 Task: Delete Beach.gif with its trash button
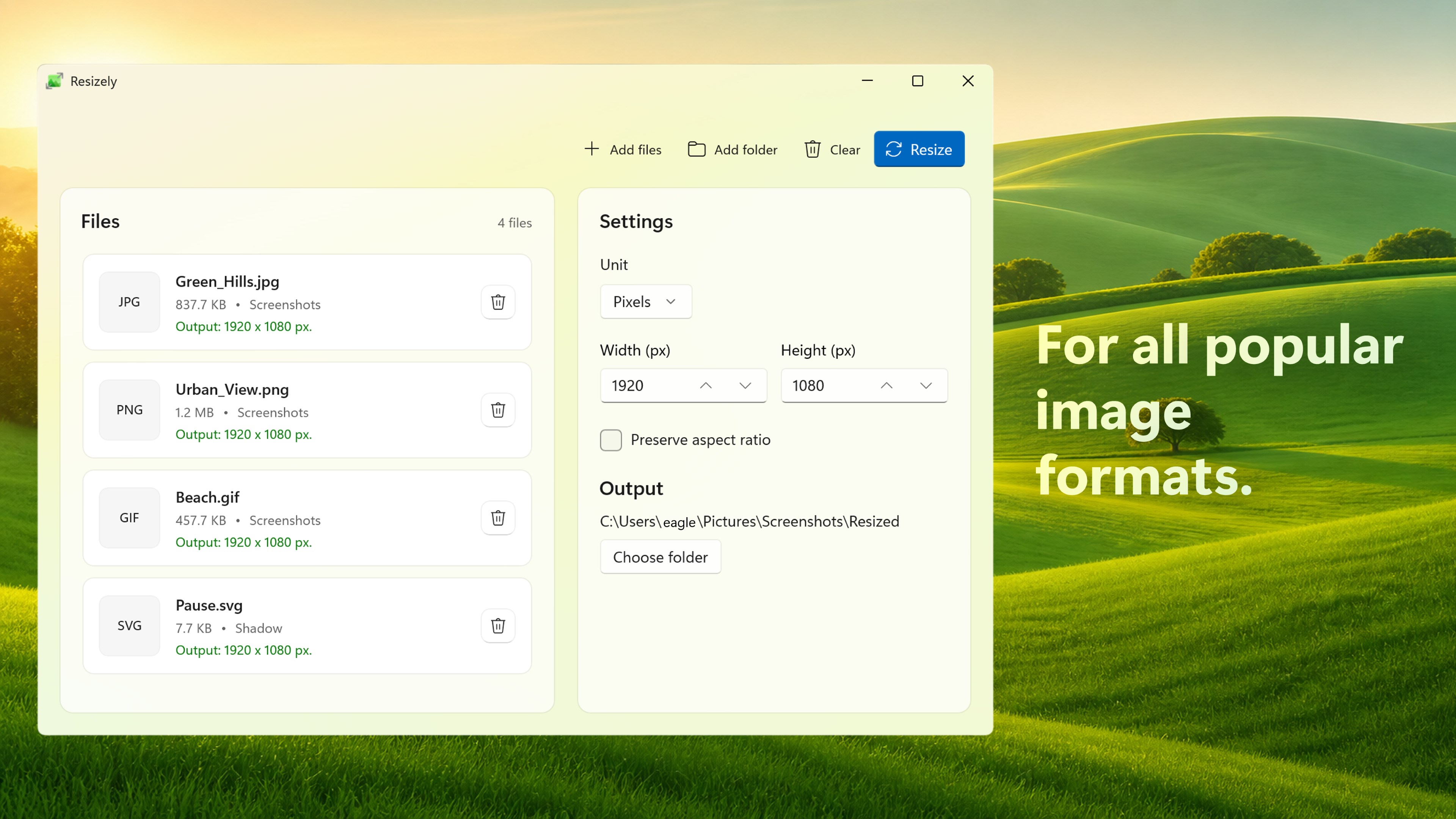click(x=498, y=518)
